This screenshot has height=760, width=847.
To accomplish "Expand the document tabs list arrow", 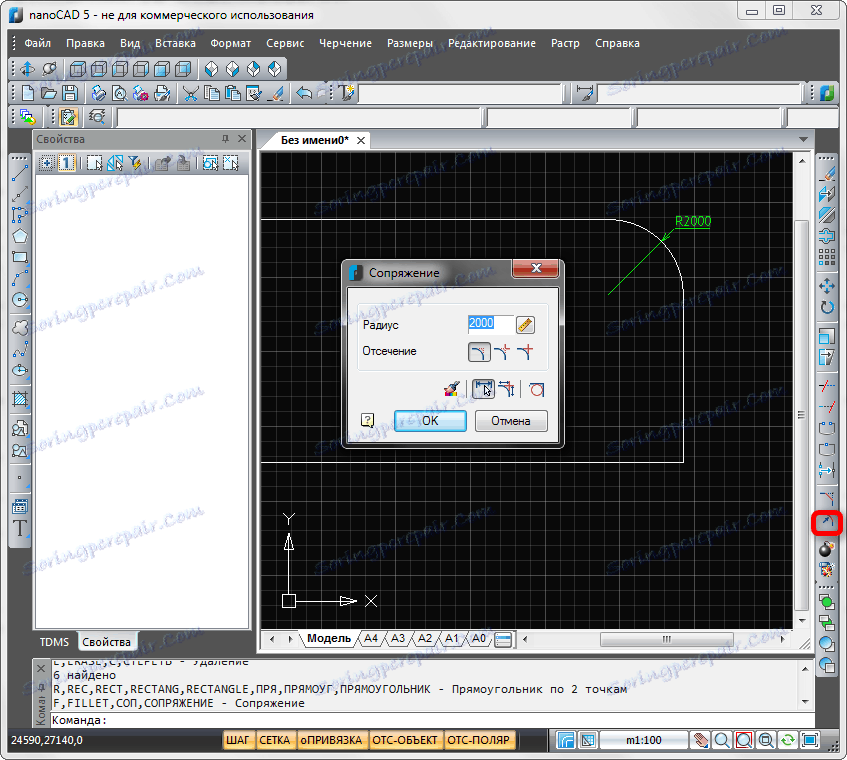I will click(803, 139).
